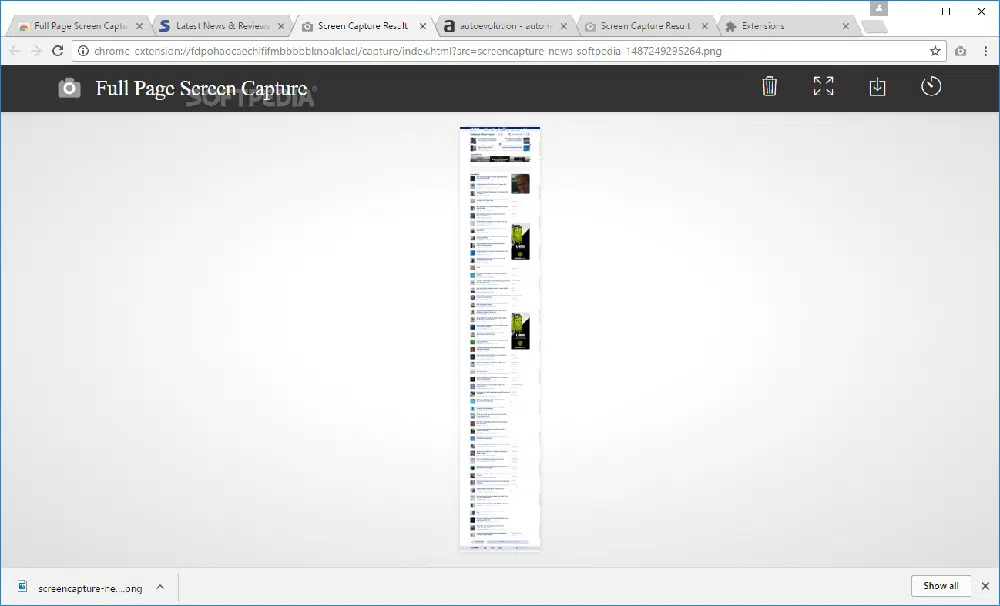This screenshot has height=606, width=1000.
Task: Expand options arrow for downloaded screencapture file
Action: pos(160,588)
